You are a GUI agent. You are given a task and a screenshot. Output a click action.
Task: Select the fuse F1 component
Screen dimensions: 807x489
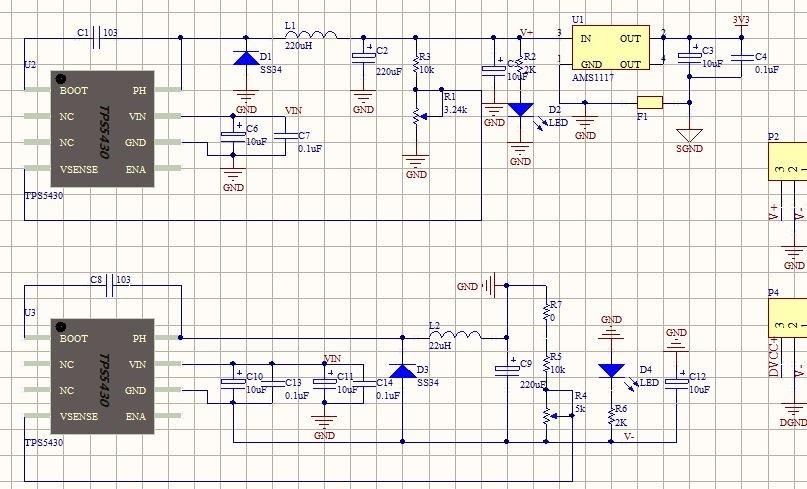coord(650,102)
